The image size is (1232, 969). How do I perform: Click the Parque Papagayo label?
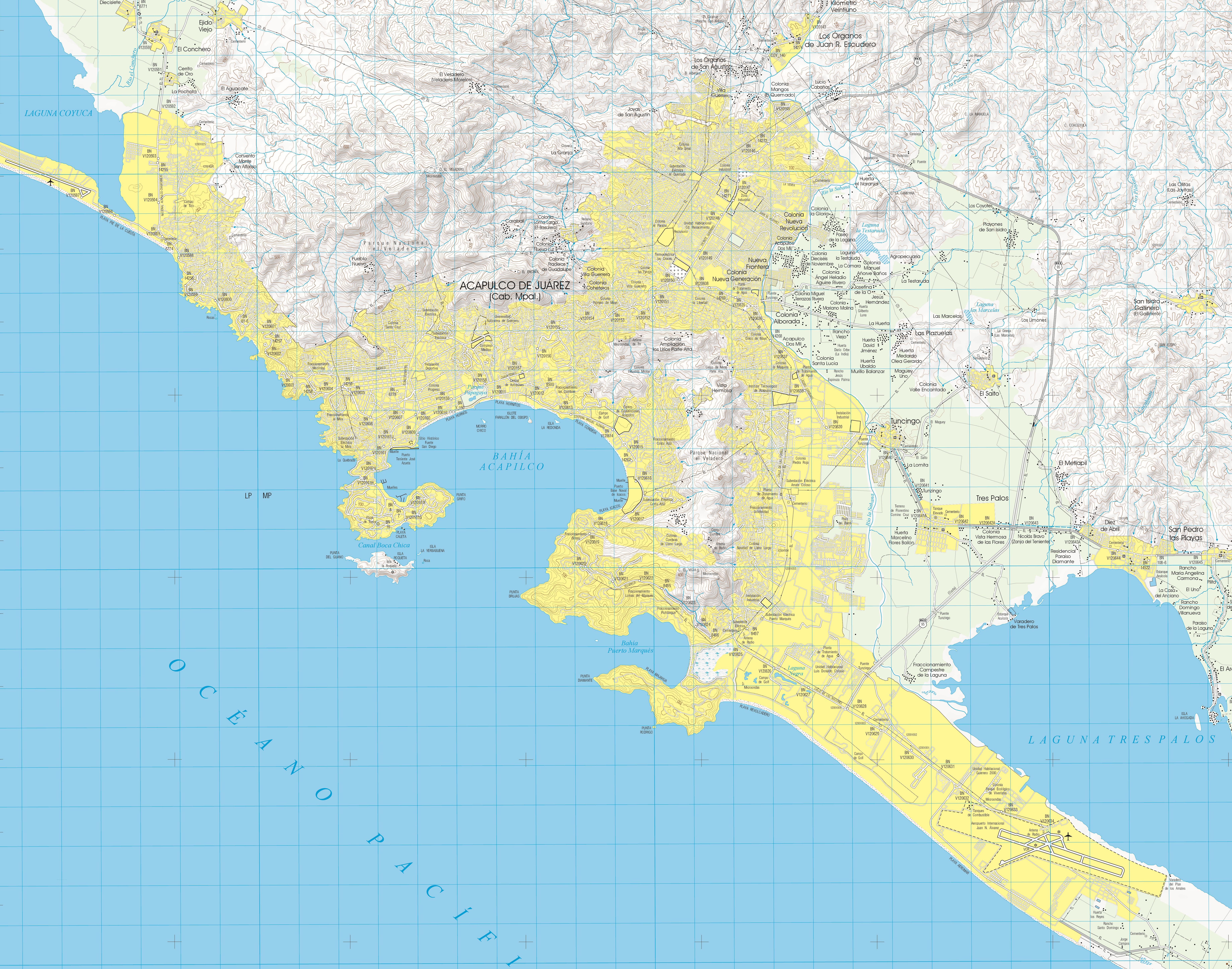coord(476,390)
